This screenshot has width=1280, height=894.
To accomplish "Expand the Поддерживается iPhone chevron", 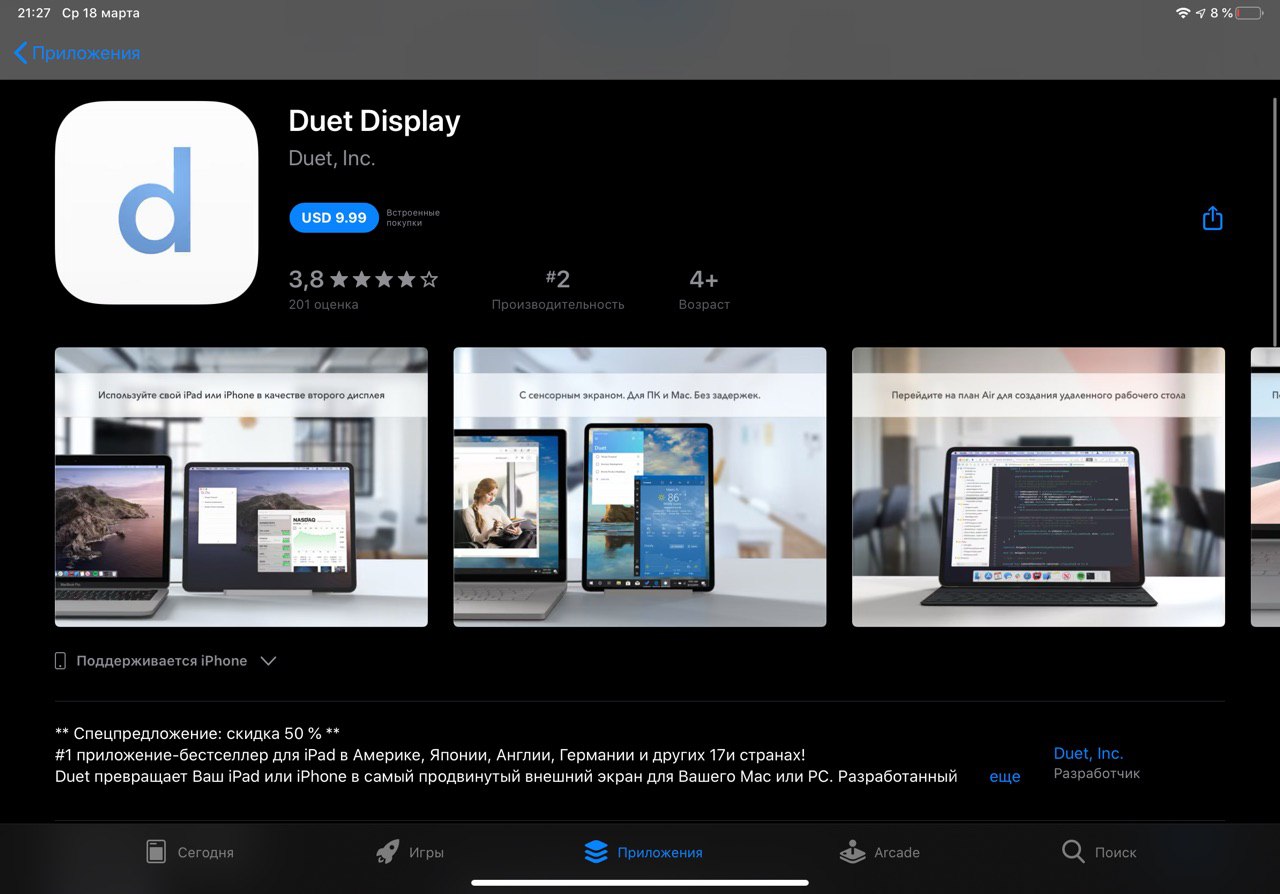I will tap(268, 661).
